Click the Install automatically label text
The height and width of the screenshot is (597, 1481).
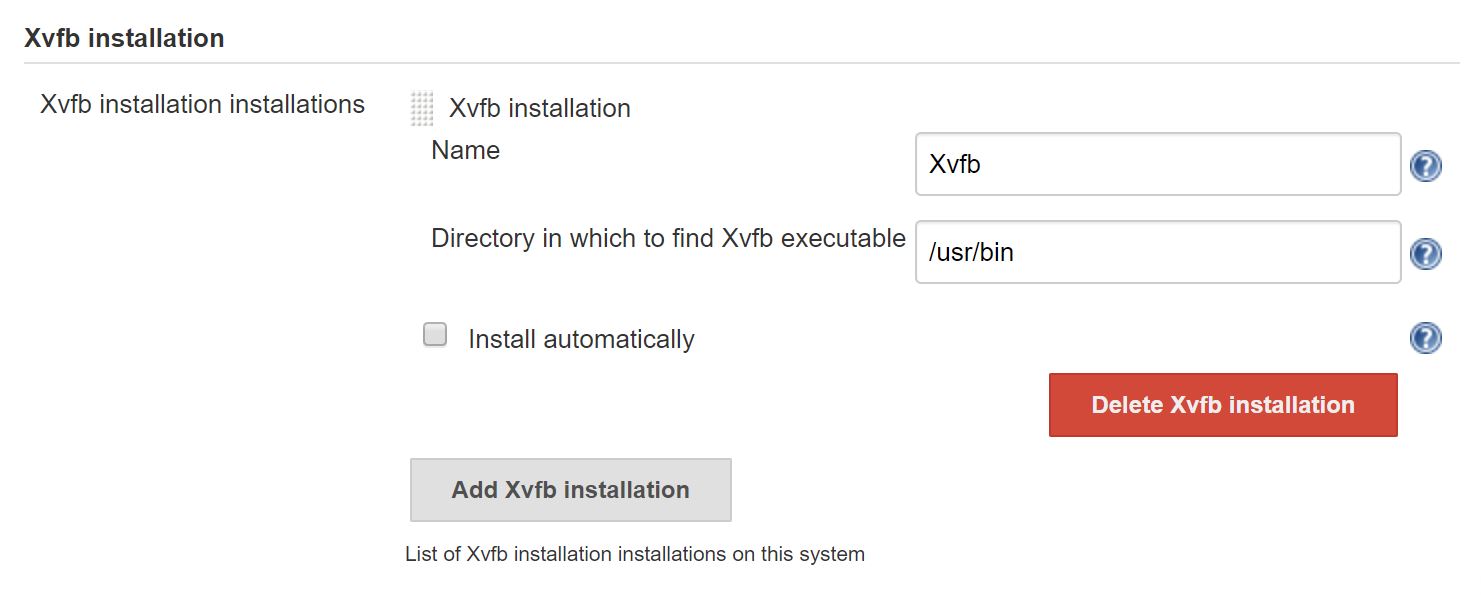(x=581, y=339)
